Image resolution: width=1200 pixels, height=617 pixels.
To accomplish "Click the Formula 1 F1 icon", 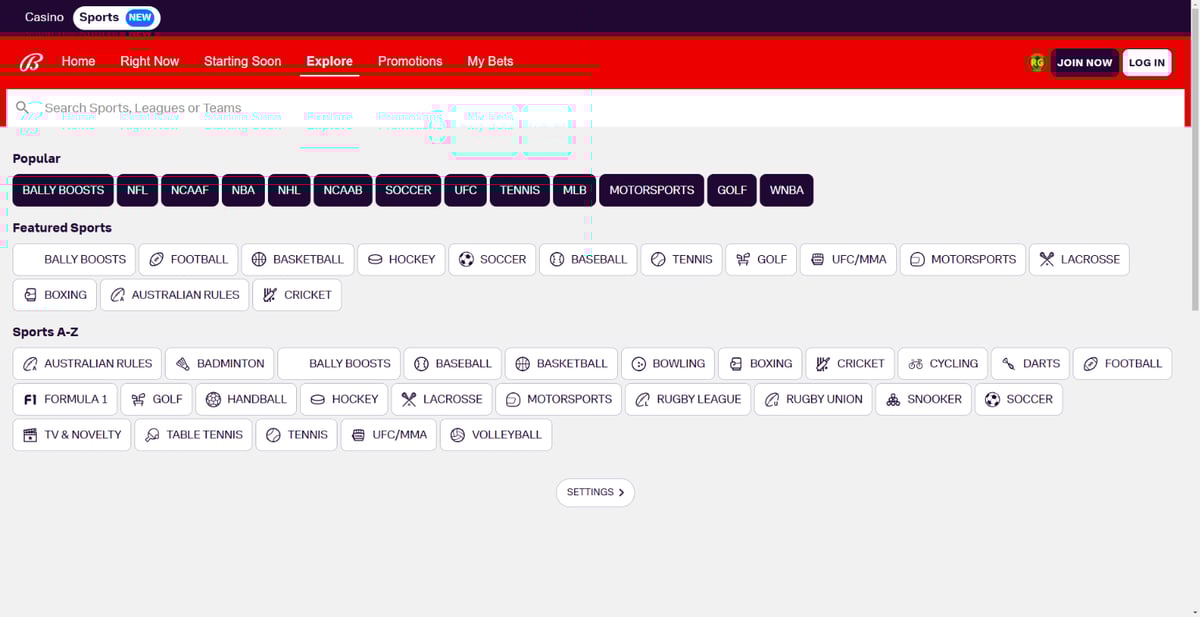I will (x=30, y=400).
